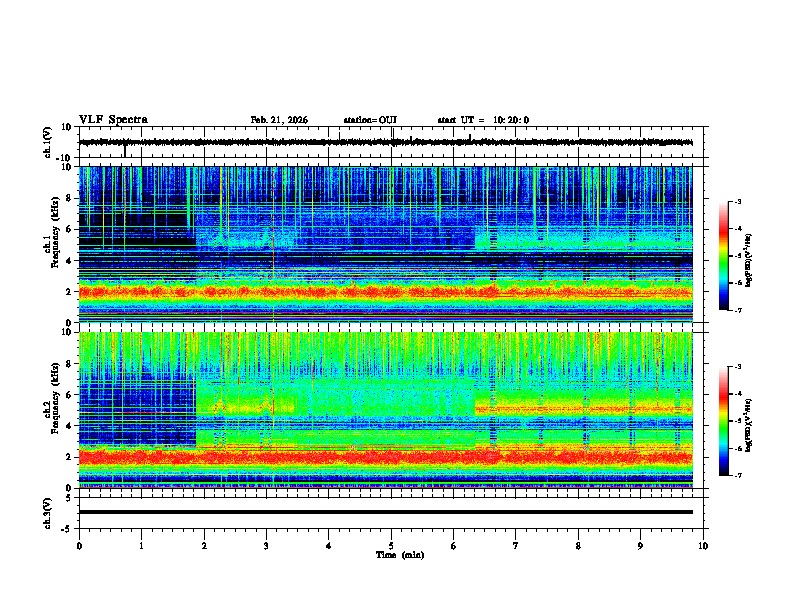Click the time axis tick label "2"

204,546
